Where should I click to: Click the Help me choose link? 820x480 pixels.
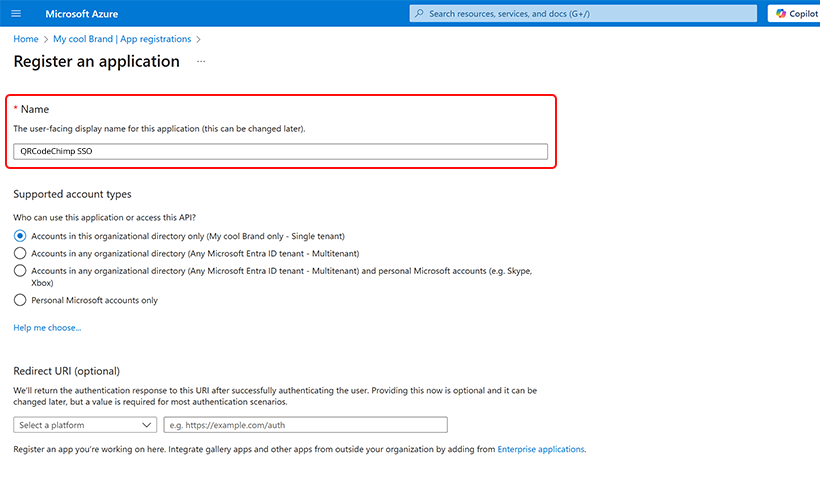(x=47, y=328)
